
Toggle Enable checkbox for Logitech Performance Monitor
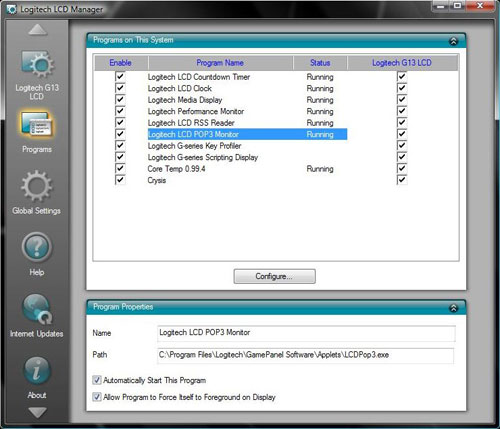(x=120, y=111)
